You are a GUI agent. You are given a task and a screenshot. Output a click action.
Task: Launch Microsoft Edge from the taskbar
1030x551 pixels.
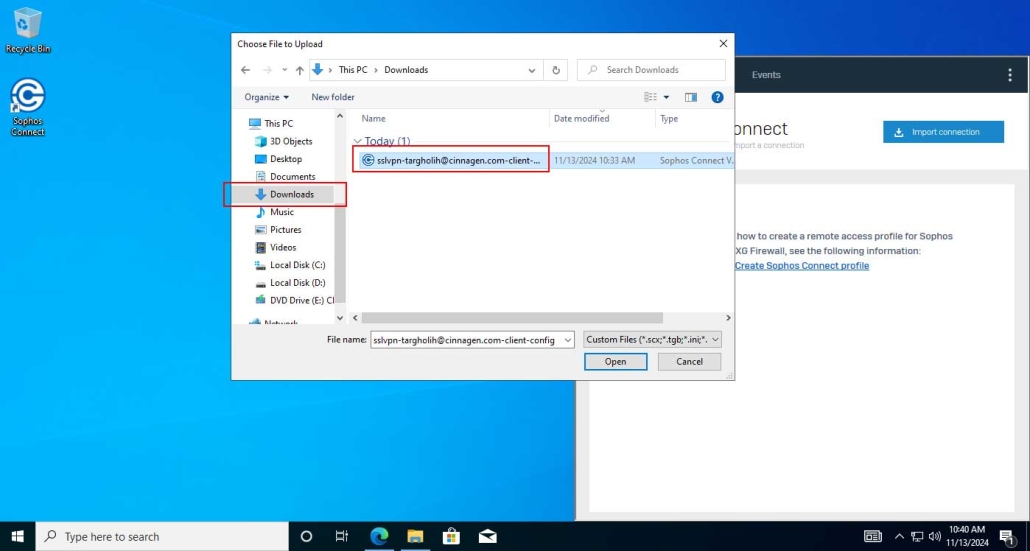(379, 537)
